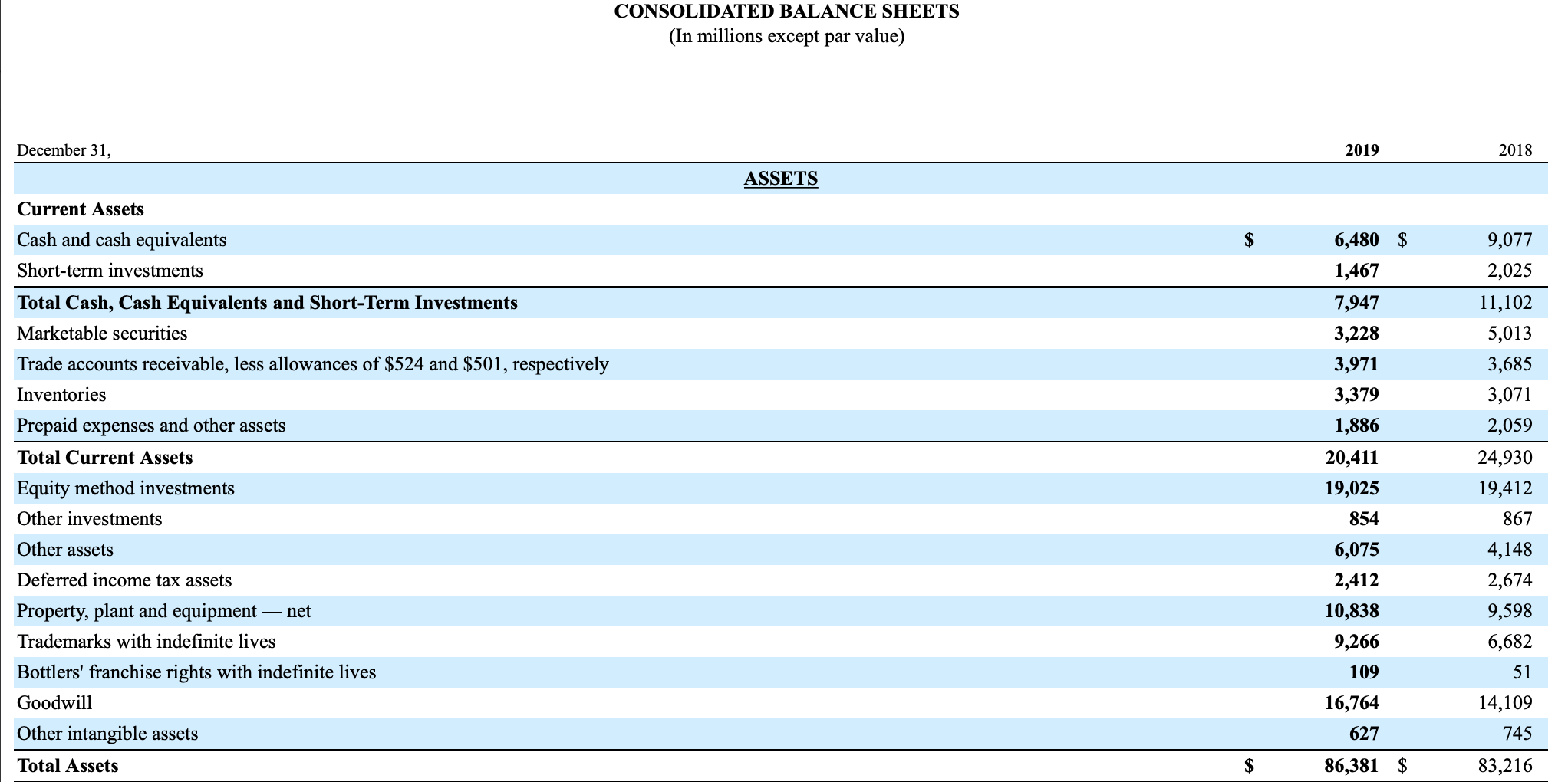Image resolution: width=1568 pixels, height=782 pixels.
Task: Click the 627 other intangible assets value
Action: tap(1364, 734)
